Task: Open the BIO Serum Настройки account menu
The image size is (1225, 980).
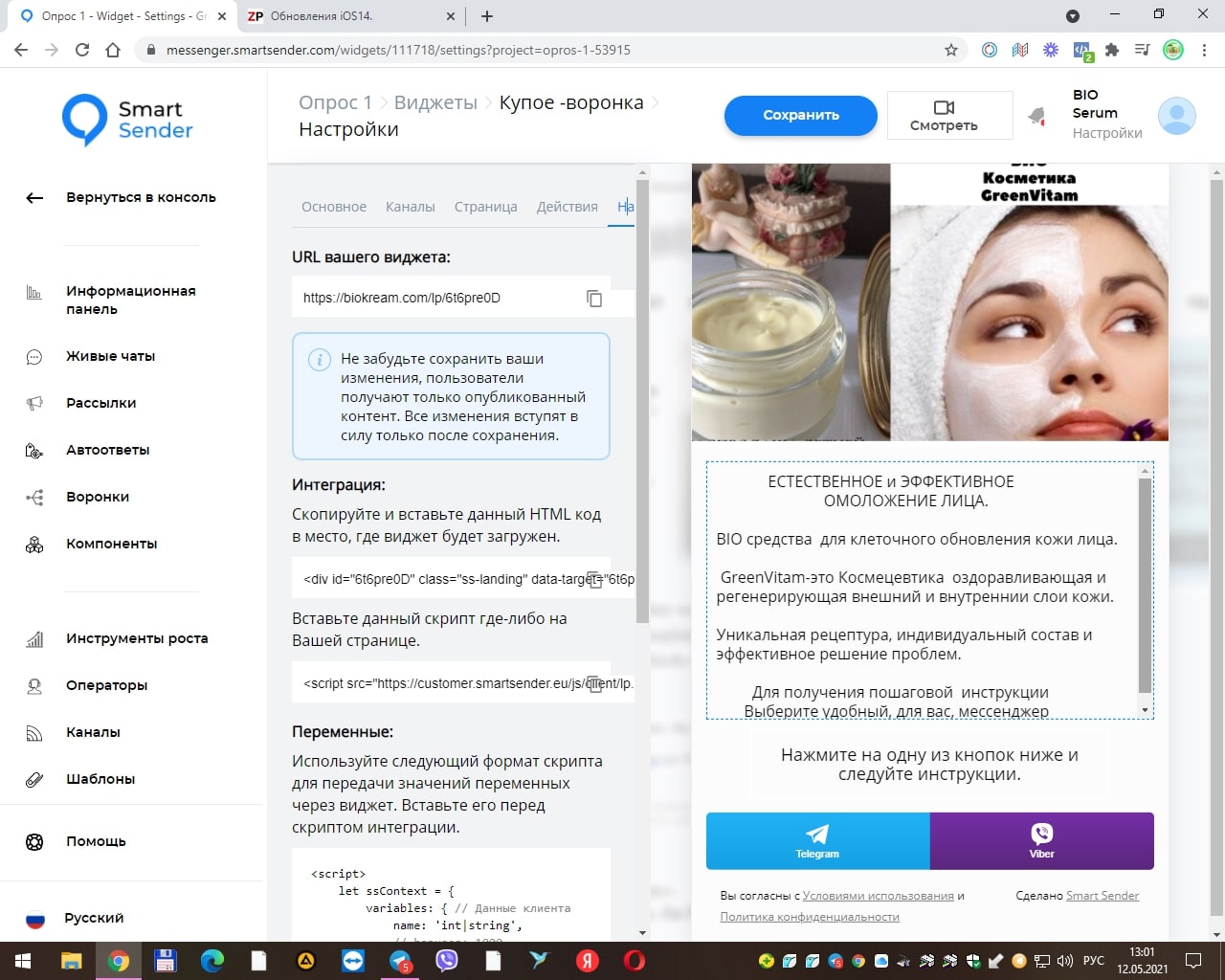Action: (1106, 114)
